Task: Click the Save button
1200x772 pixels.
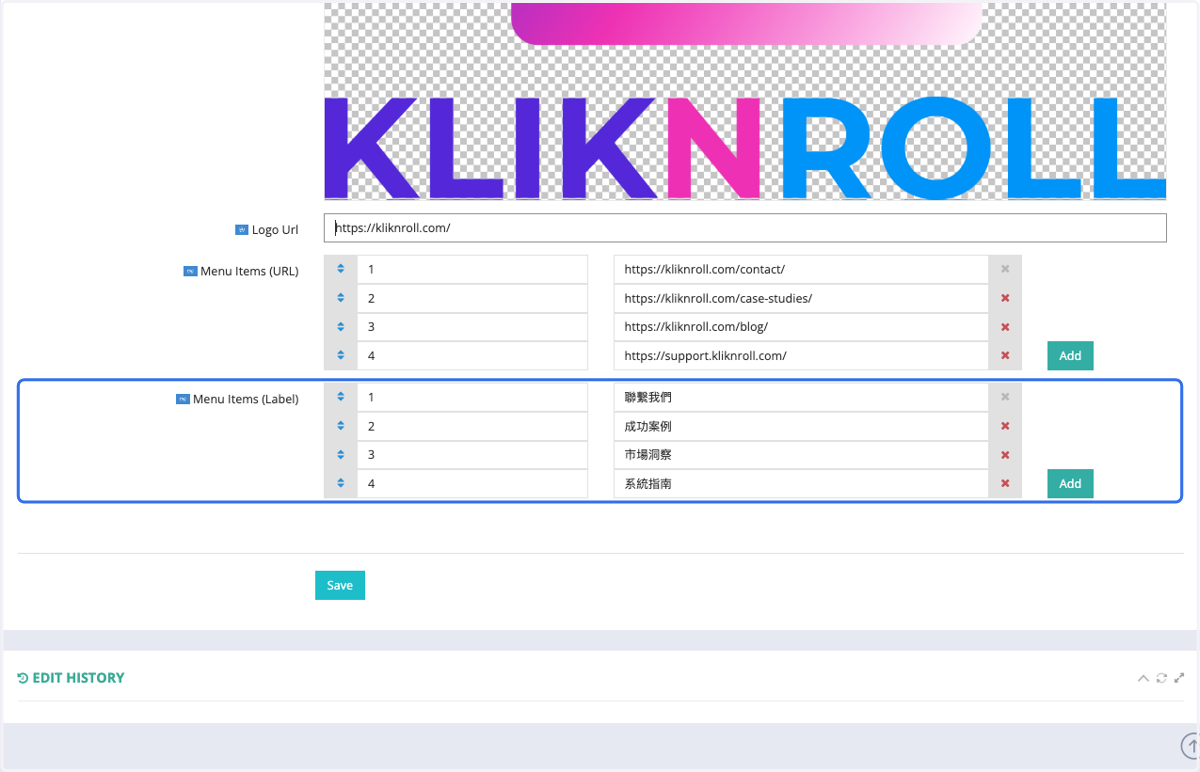Action: pyautogui.click(x=340, y=585)
